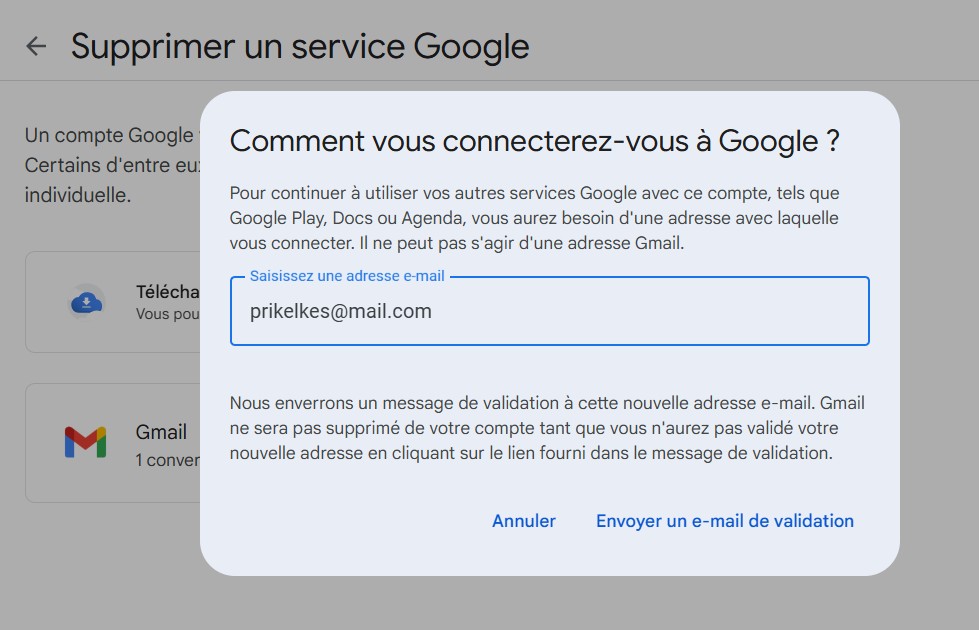Image resolution: width=979 pixels, height=630 pixels.
Task: Click the validation message paragraph
Action: pos(547,428)
